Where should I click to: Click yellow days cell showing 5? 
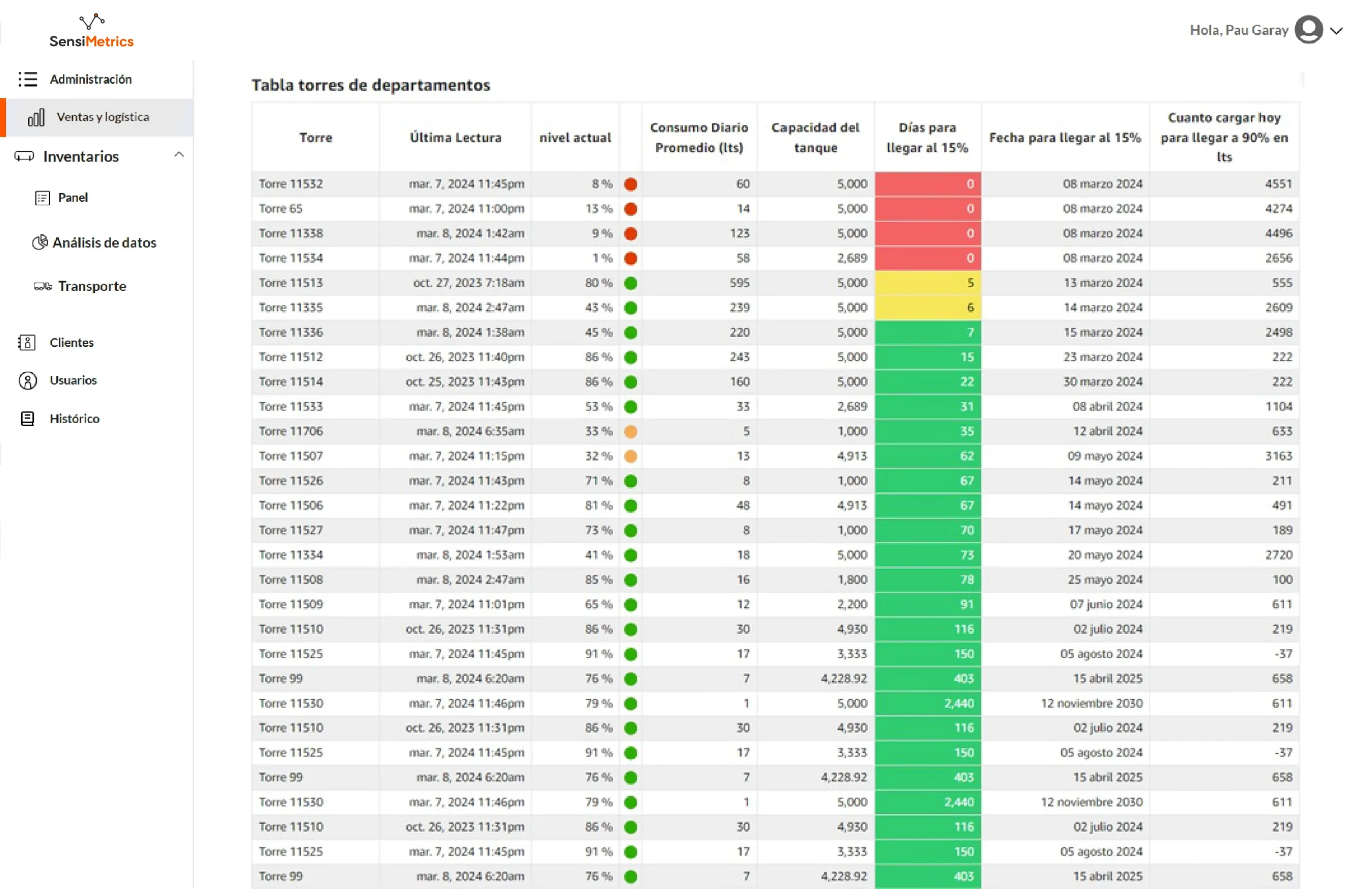(x=928, y=283)
